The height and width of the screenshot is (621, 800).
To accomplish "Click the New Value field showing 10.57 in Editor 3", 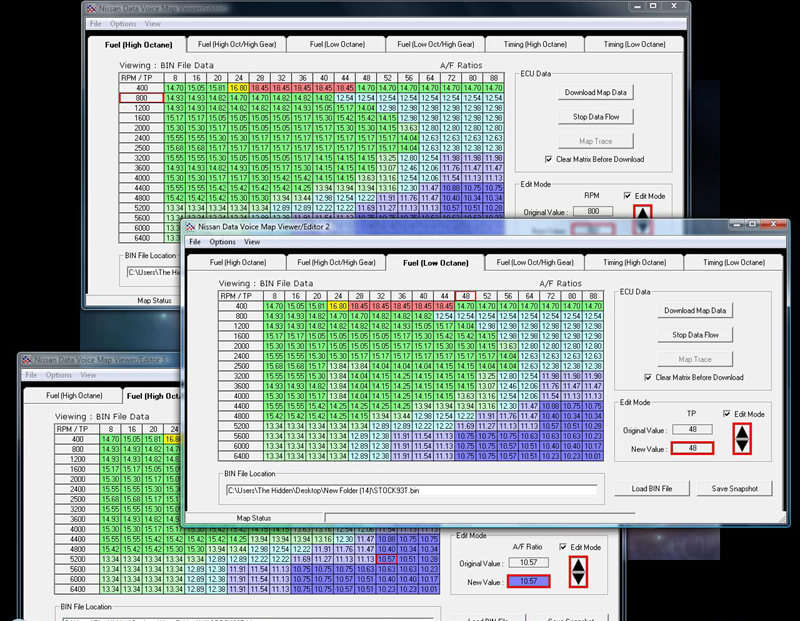I will [x=529, y=581].
